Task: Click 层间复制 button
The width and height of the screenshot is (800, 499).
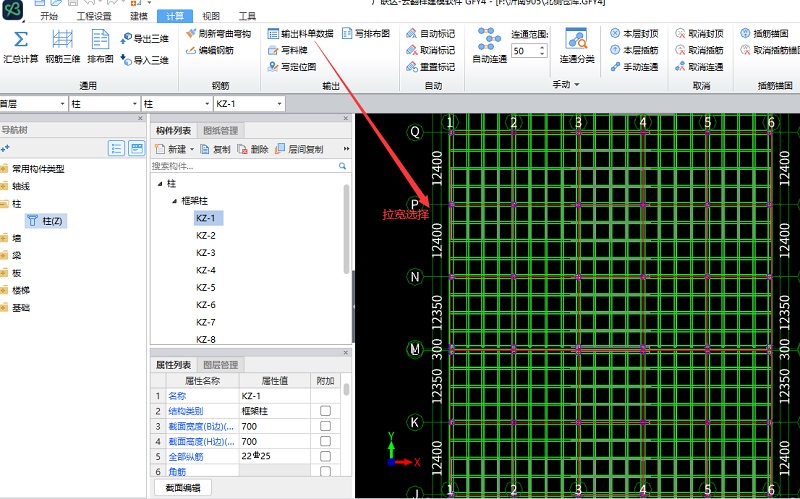Action: (x=299, y=149)
